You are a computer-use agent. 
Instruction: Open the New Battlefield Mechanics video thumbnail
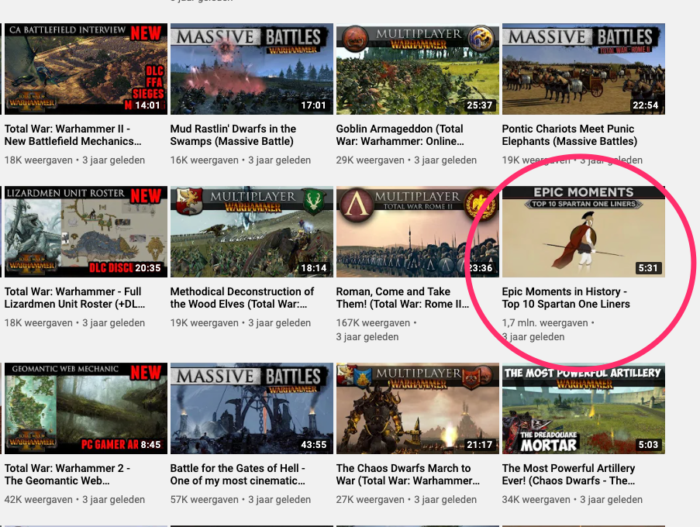pos(85,69)
